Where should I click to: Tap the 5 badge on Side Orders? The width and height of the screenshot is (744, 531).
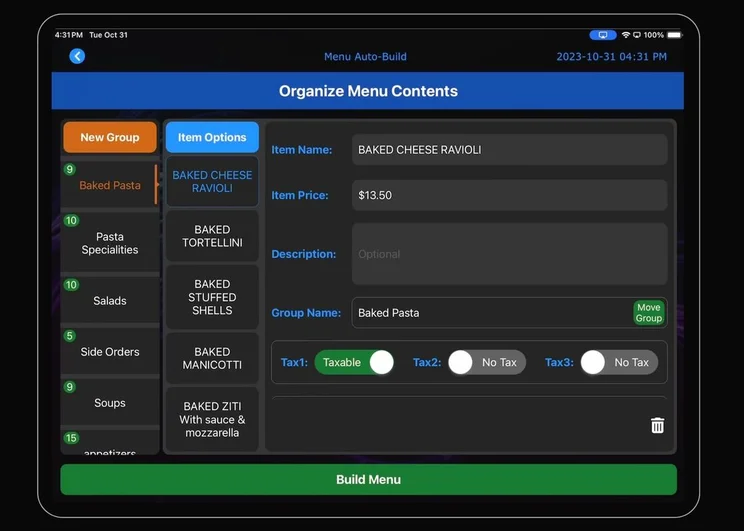(x=70, y=336)
